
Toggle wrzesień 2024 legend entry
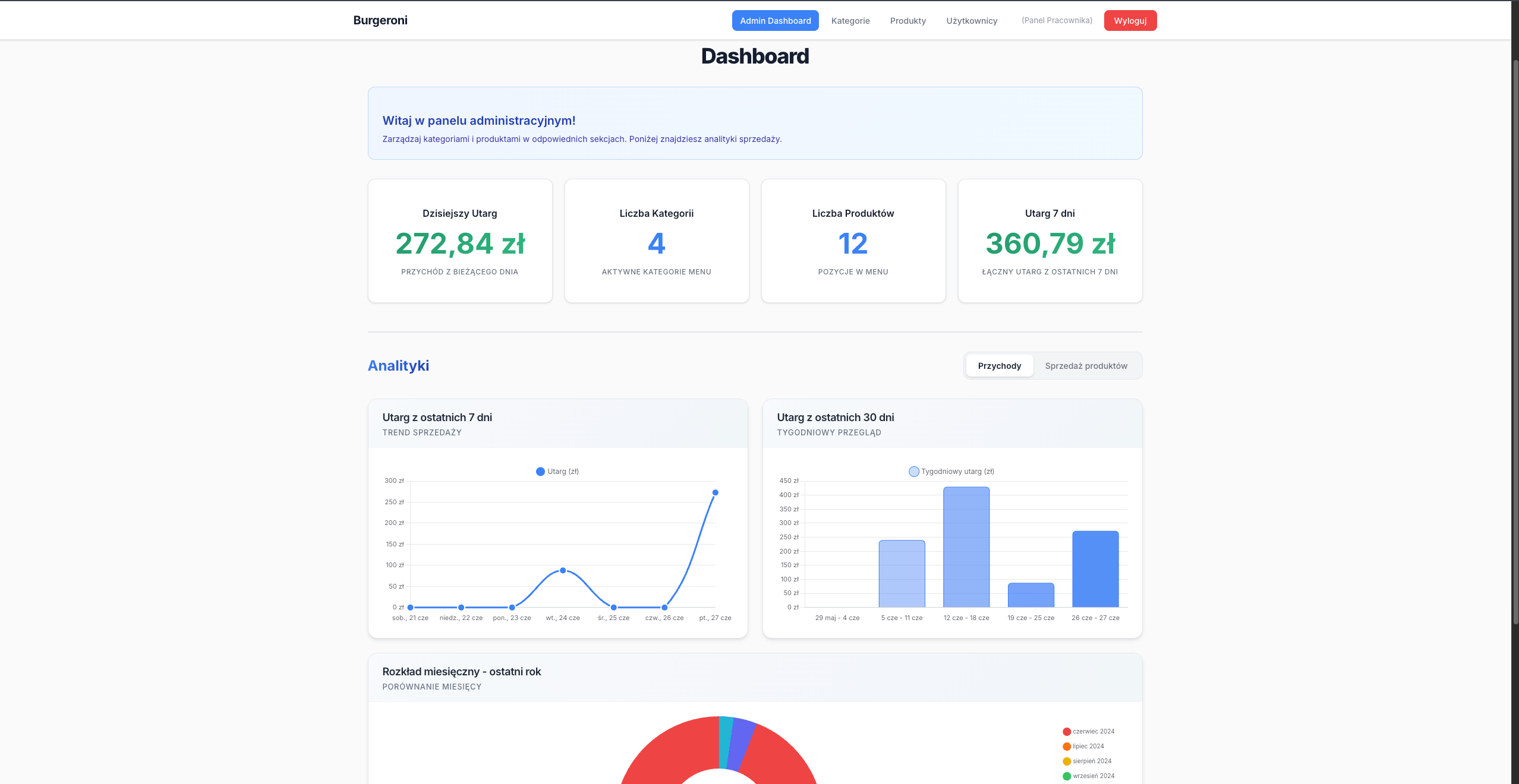pyautogui.click(x=1088, y=776)
